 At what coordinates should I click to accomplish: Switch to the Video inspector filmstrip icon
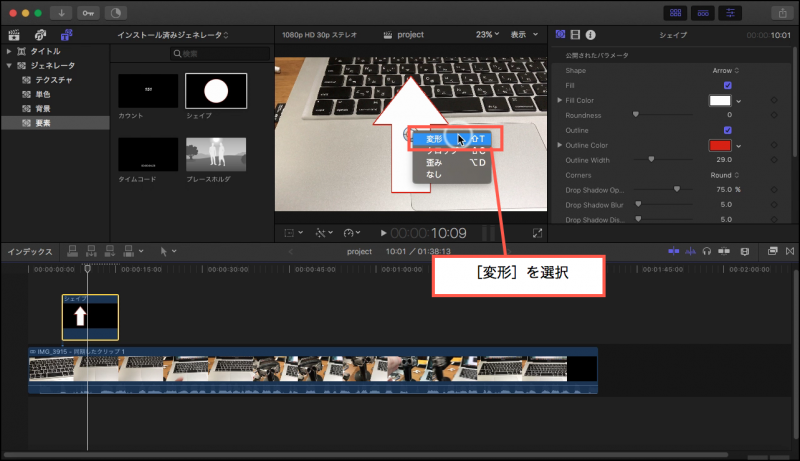(575, 35)
